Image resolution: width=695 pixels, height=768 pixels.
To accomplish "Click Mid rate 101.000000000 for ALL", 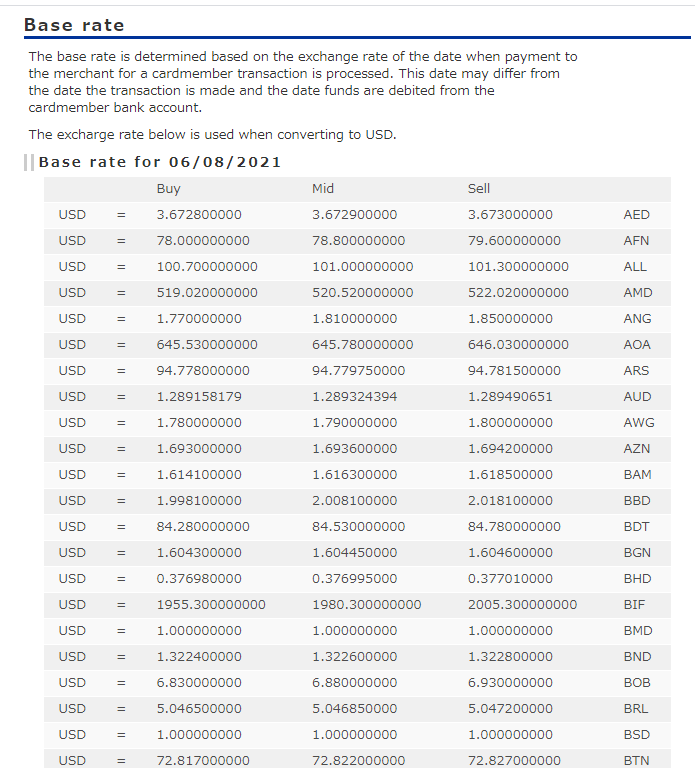I will (x=362, y=266).
